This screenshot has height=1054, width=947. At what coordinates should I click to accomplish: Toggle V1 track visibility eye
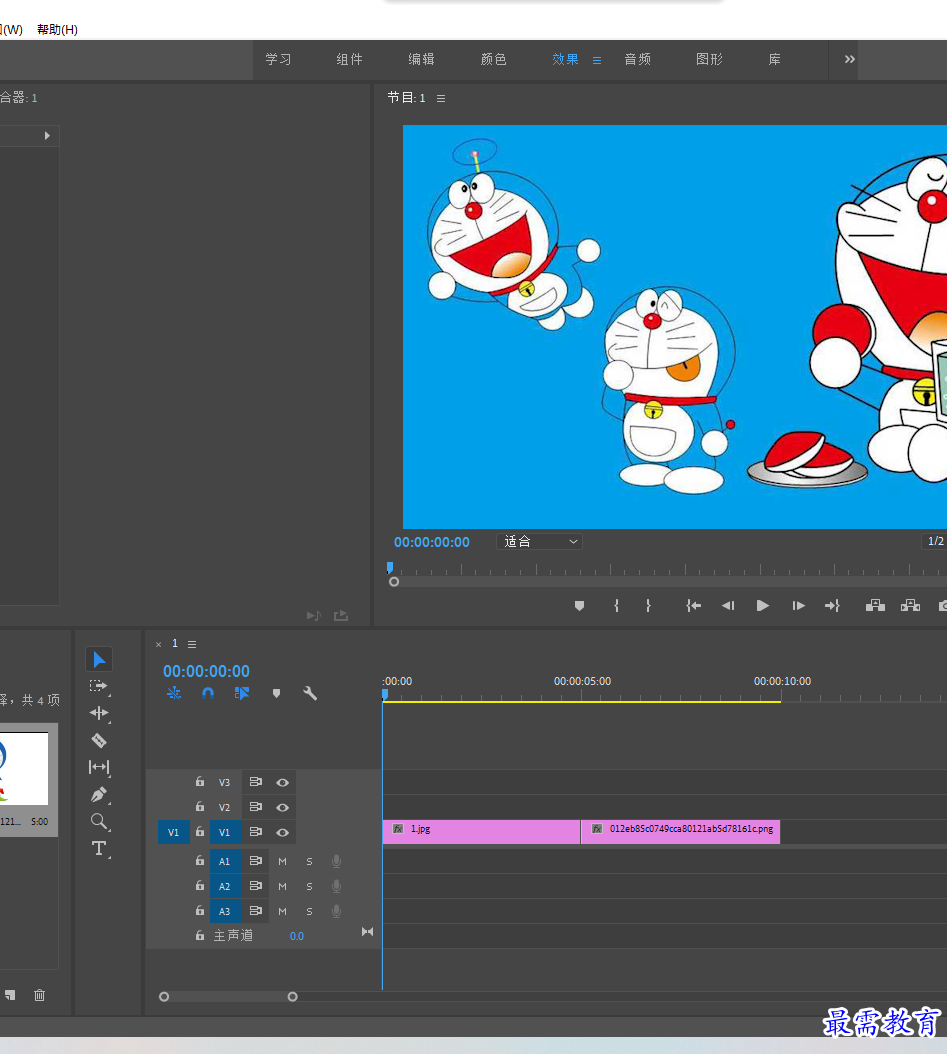tap(282, 832)
